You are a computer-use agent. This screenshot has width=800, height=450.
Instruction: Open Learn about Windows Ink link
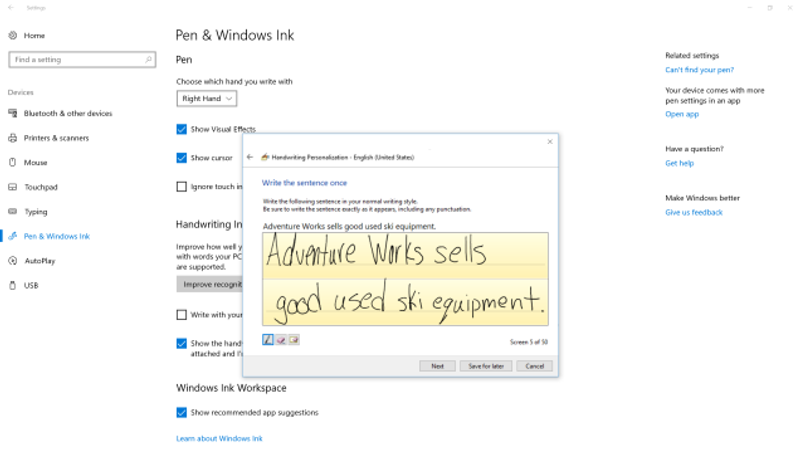[219, 438]
